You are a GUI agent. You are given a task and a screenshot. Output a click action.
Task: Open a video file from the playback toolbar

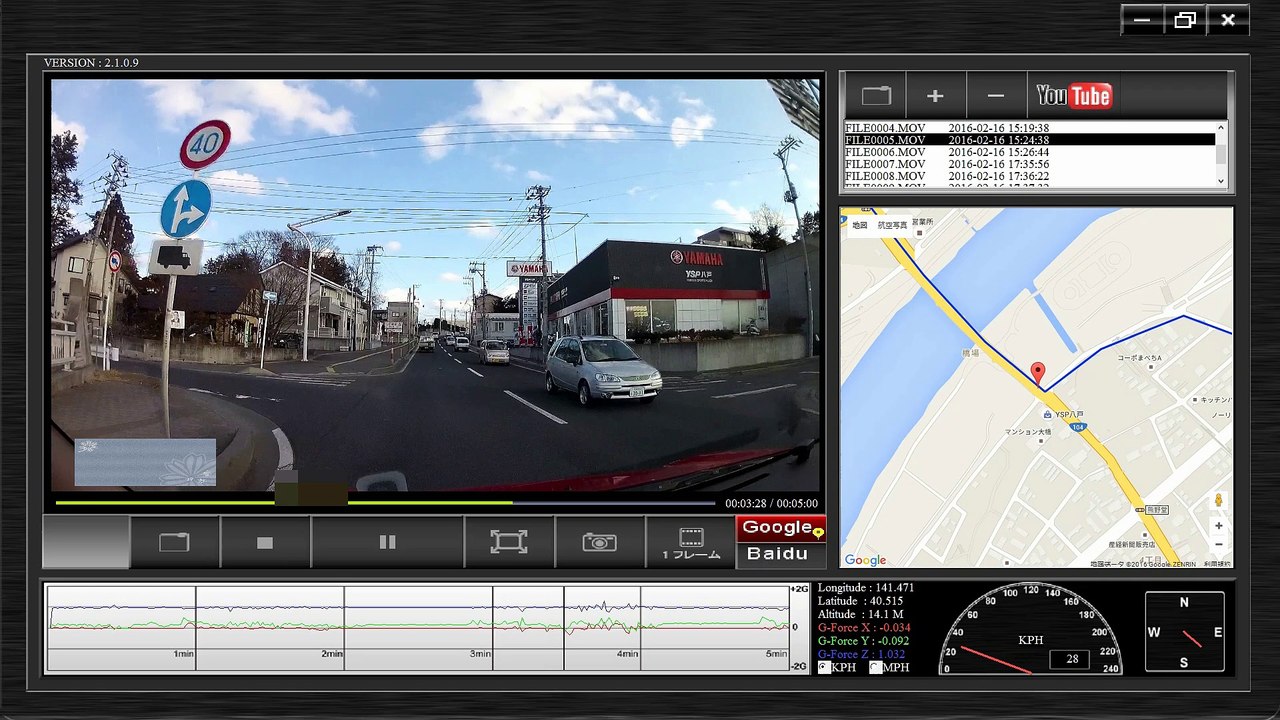[x=174, y=542]
